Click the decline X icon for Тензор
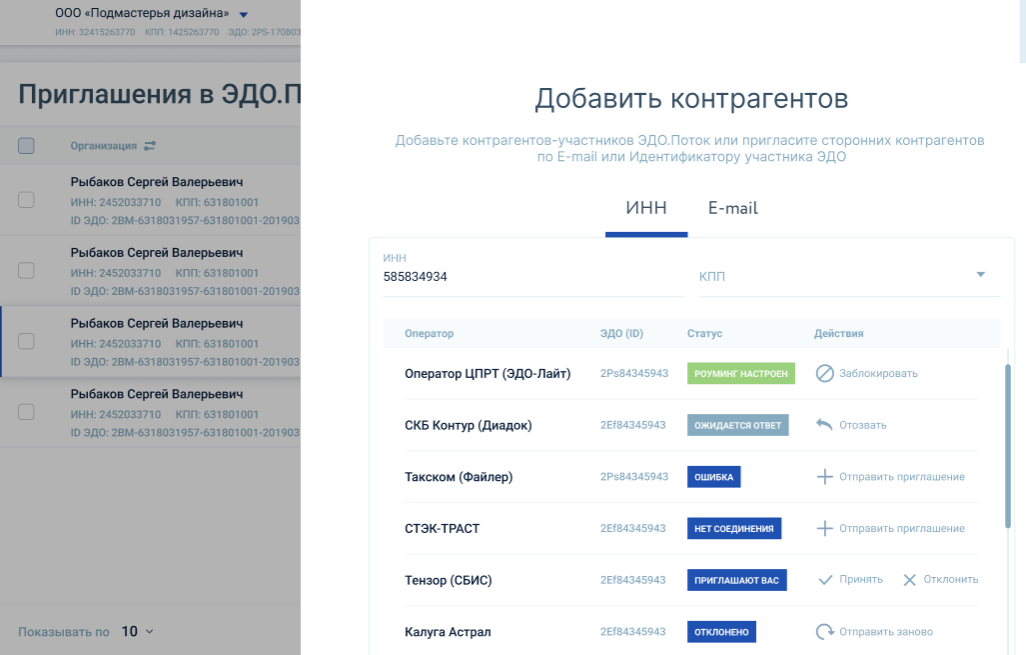Screen dimensions: 1026x655 point(909,580)
